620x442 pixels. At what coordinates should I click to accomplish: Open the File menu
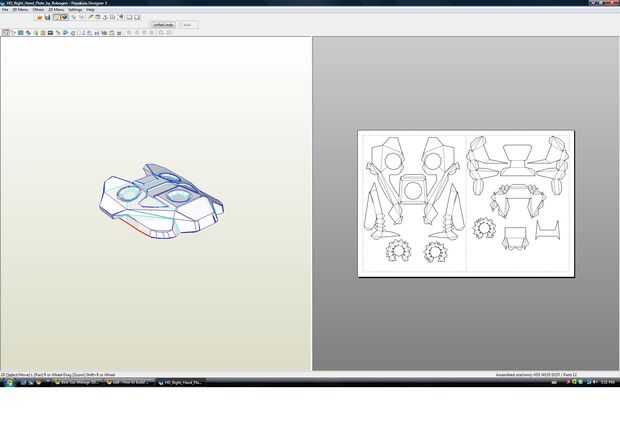pyautogui.click(x=5, y=9)
